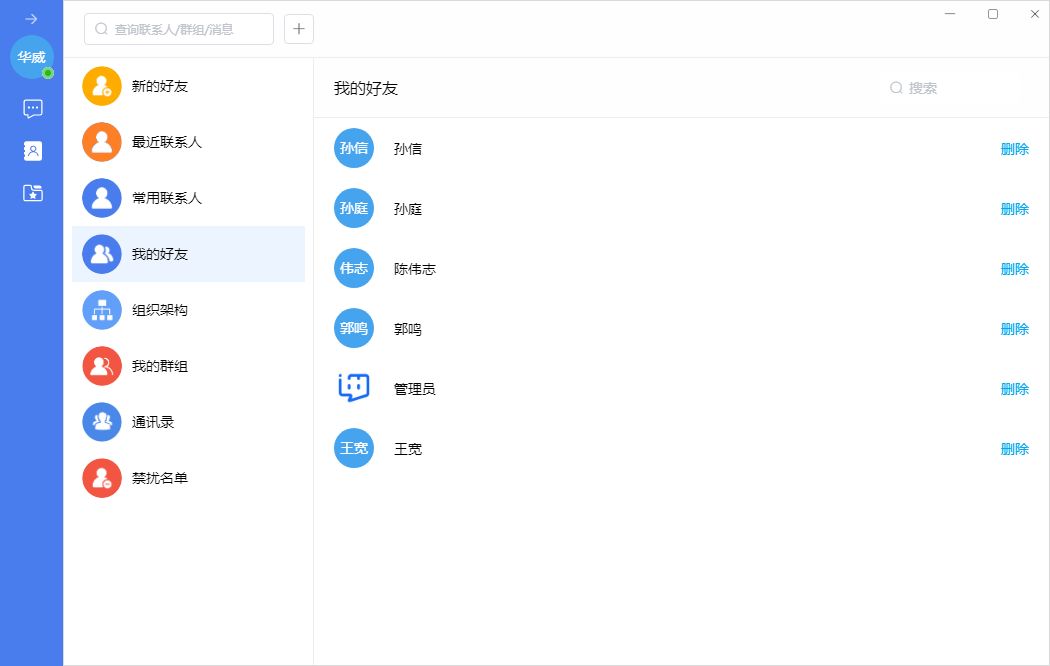Open 新的好友 category
1050x666 pixels.
coord(160,86)
